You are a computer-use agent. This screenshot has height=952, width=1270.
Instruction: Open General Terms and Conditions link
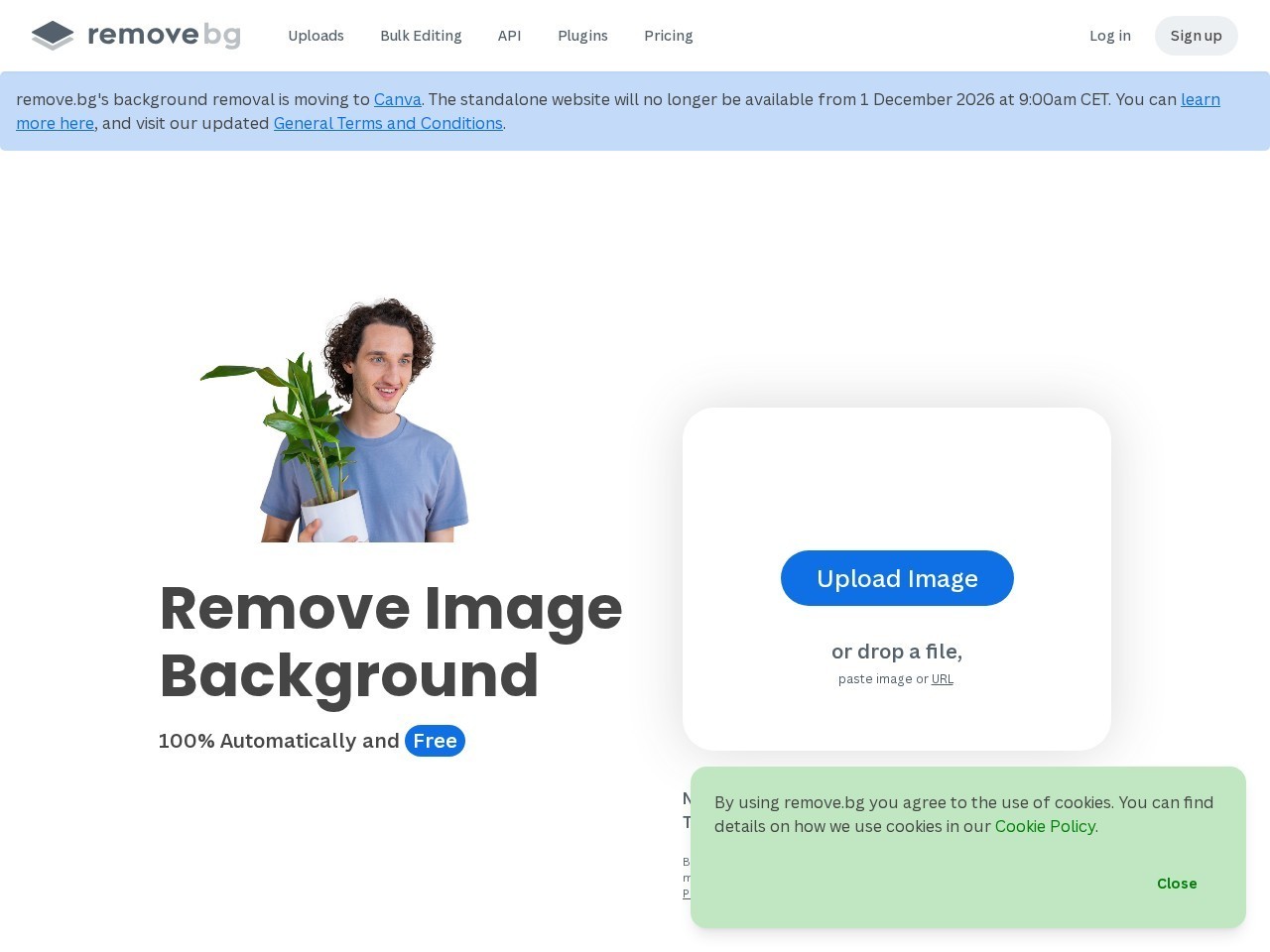click(388, 123)
